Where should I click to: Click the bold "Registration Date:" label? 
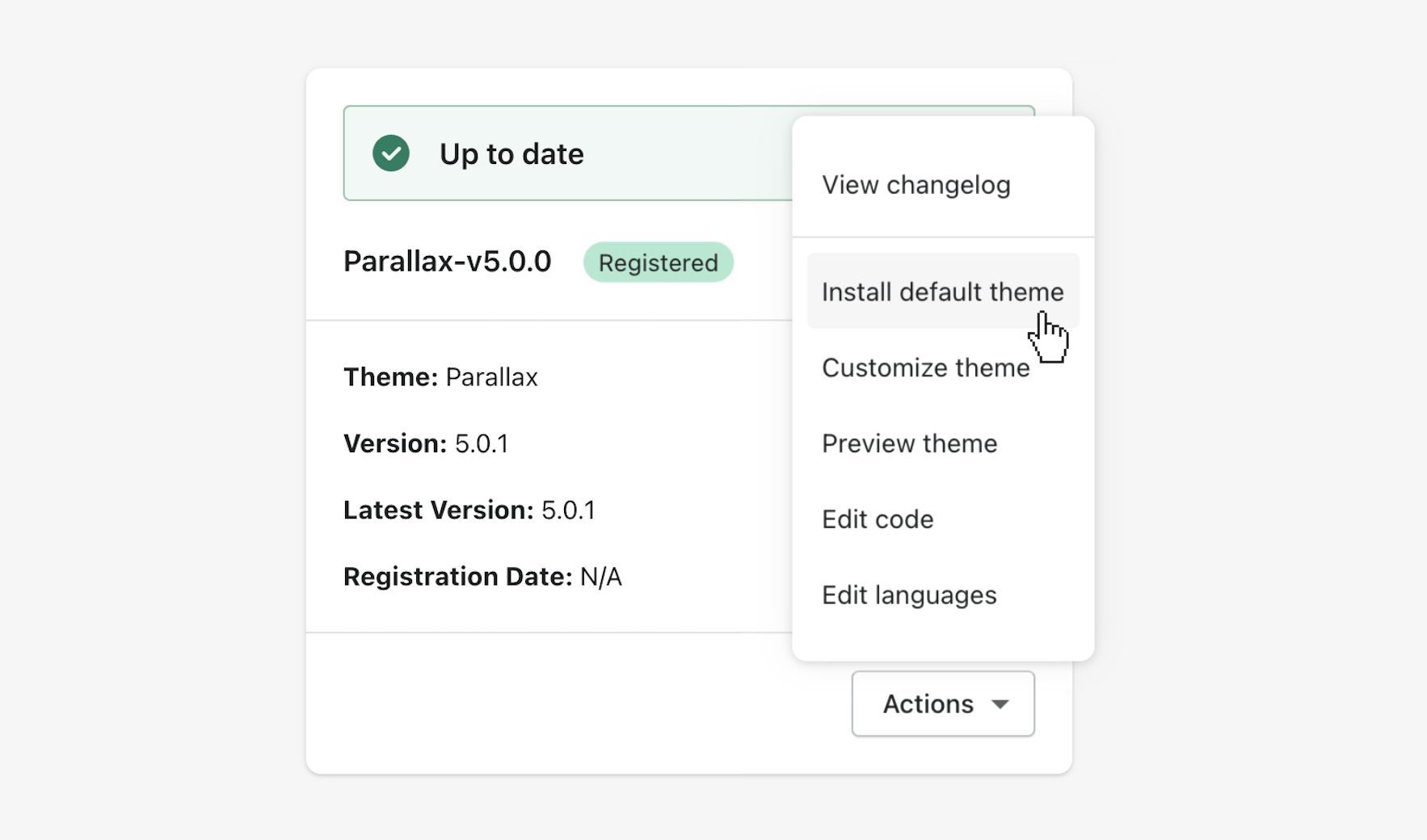[x=457, y=577]
